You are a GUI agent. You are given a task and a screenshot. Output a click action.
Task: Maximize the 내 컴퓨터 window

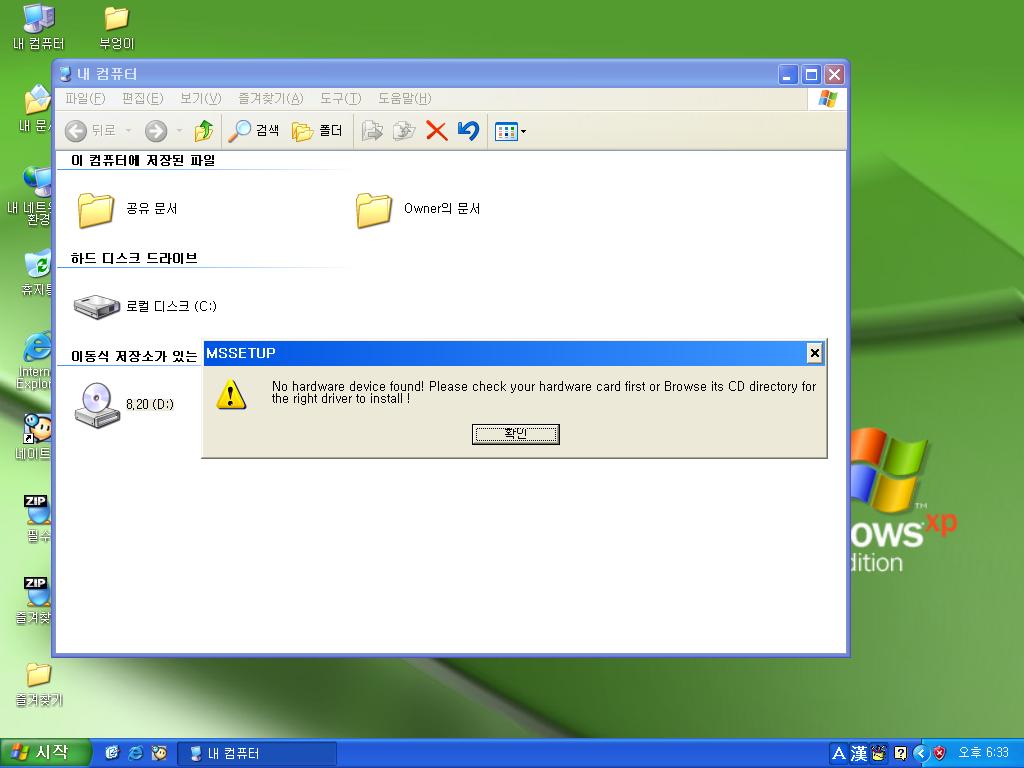[811, 74]
